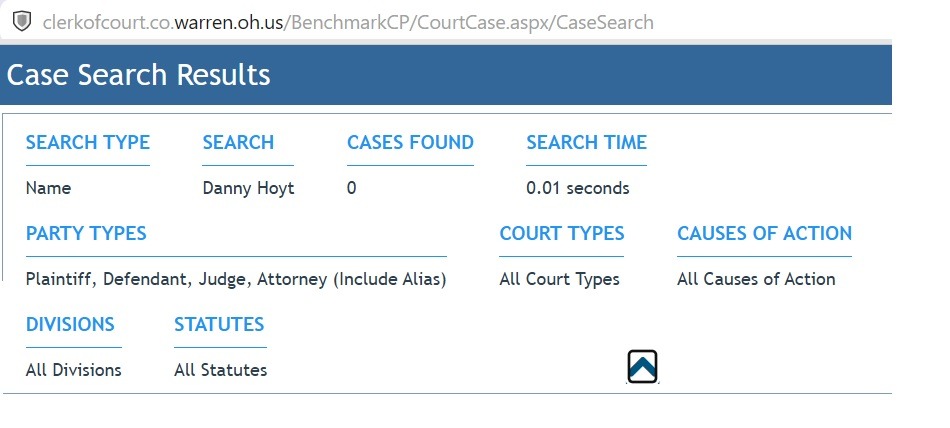Click the DIVISIONS header

(x=70, y=324)
